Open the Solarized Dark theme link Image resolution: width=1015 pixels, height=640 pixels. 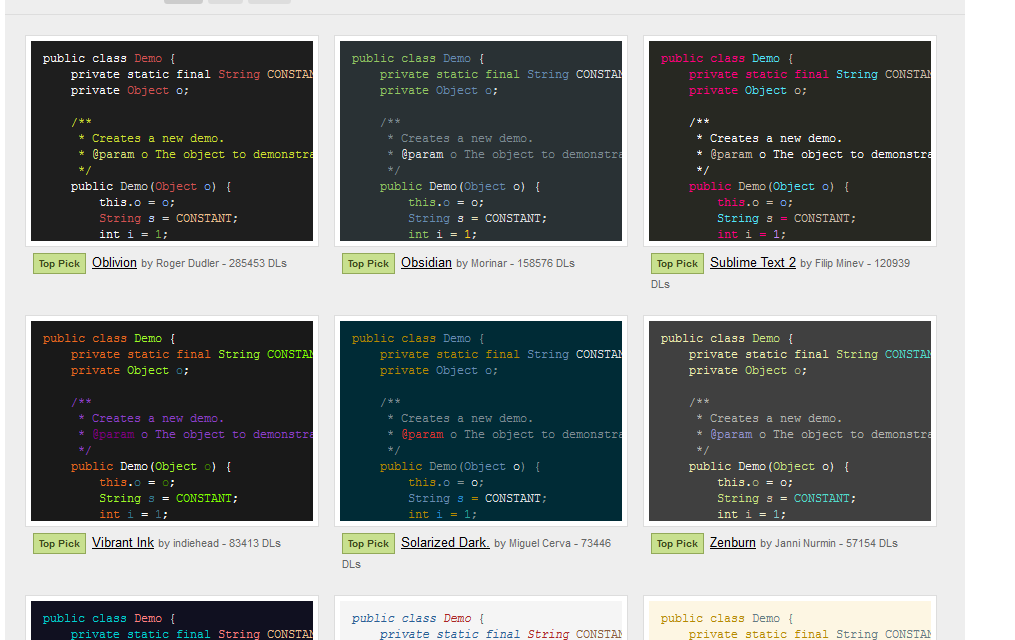[445, 543]
